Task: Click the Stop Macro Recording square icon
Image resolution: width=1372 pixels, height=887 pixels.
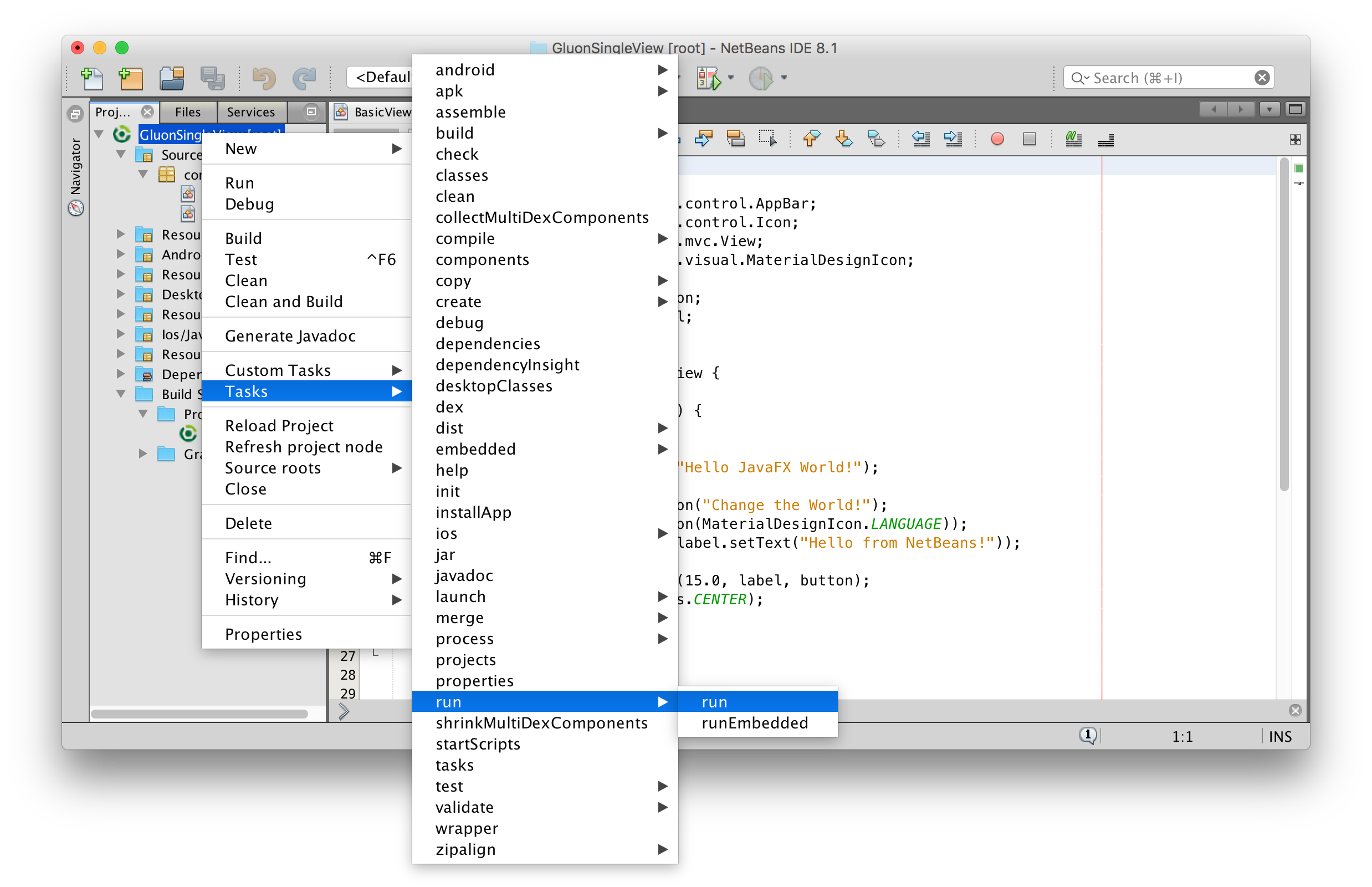Action: (1030, 139)
